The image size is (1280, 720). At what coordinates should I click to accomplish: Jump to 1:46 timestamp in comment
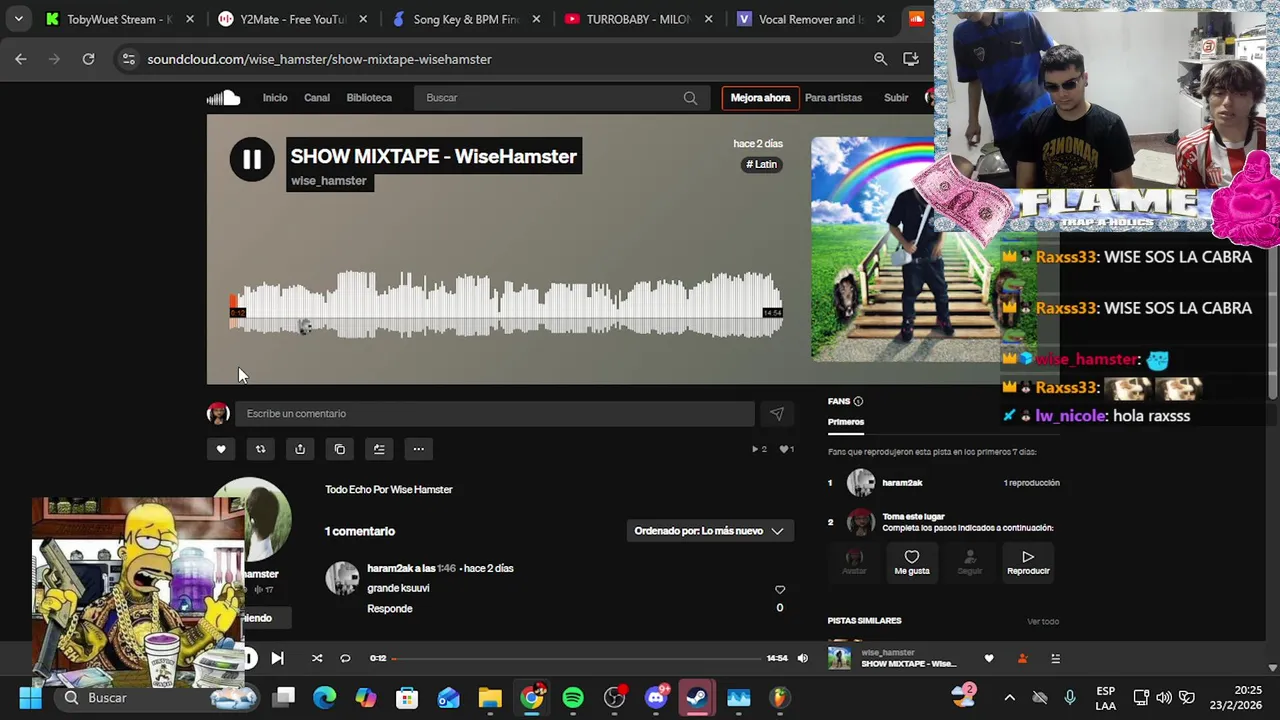[x=446, y=569]
